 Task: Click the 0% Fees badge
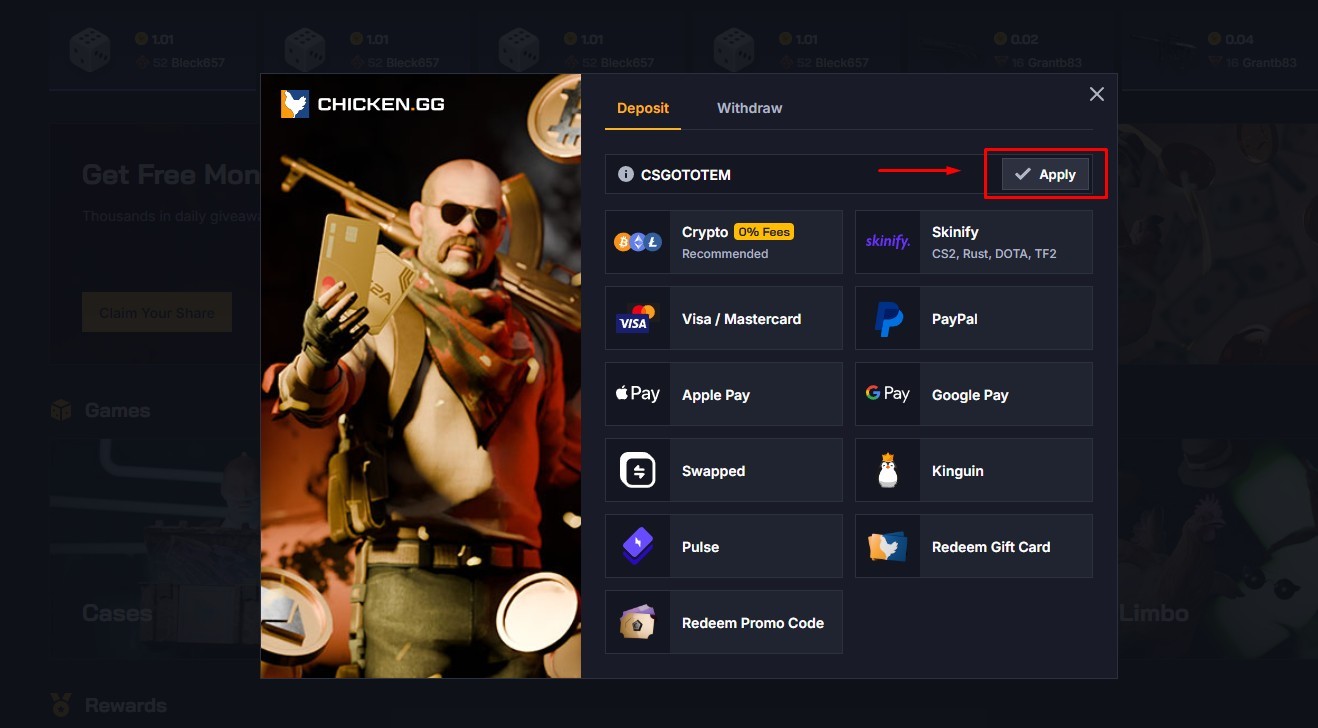pos(764,232)
